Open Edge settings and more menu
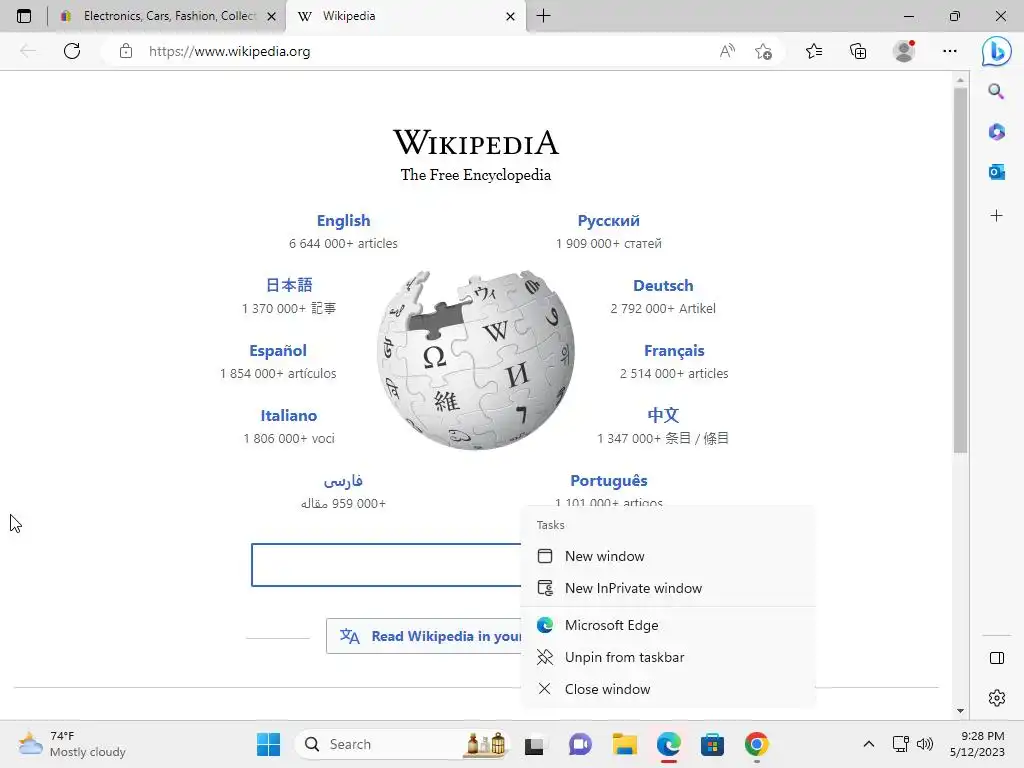1024x768 pixels. point(950,51)
